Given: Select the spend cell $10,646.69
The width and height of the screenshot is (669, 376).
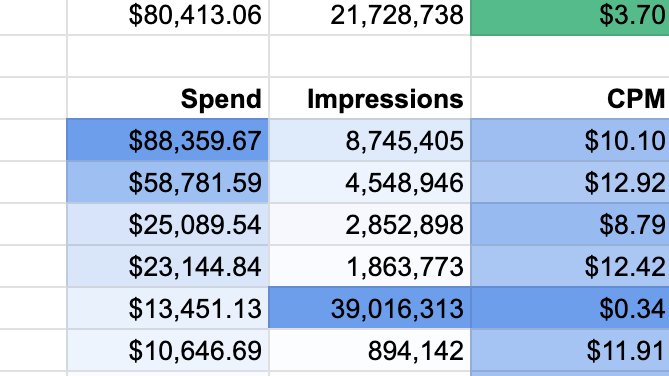Looking at the screenshot, I should tap(168, 350).
